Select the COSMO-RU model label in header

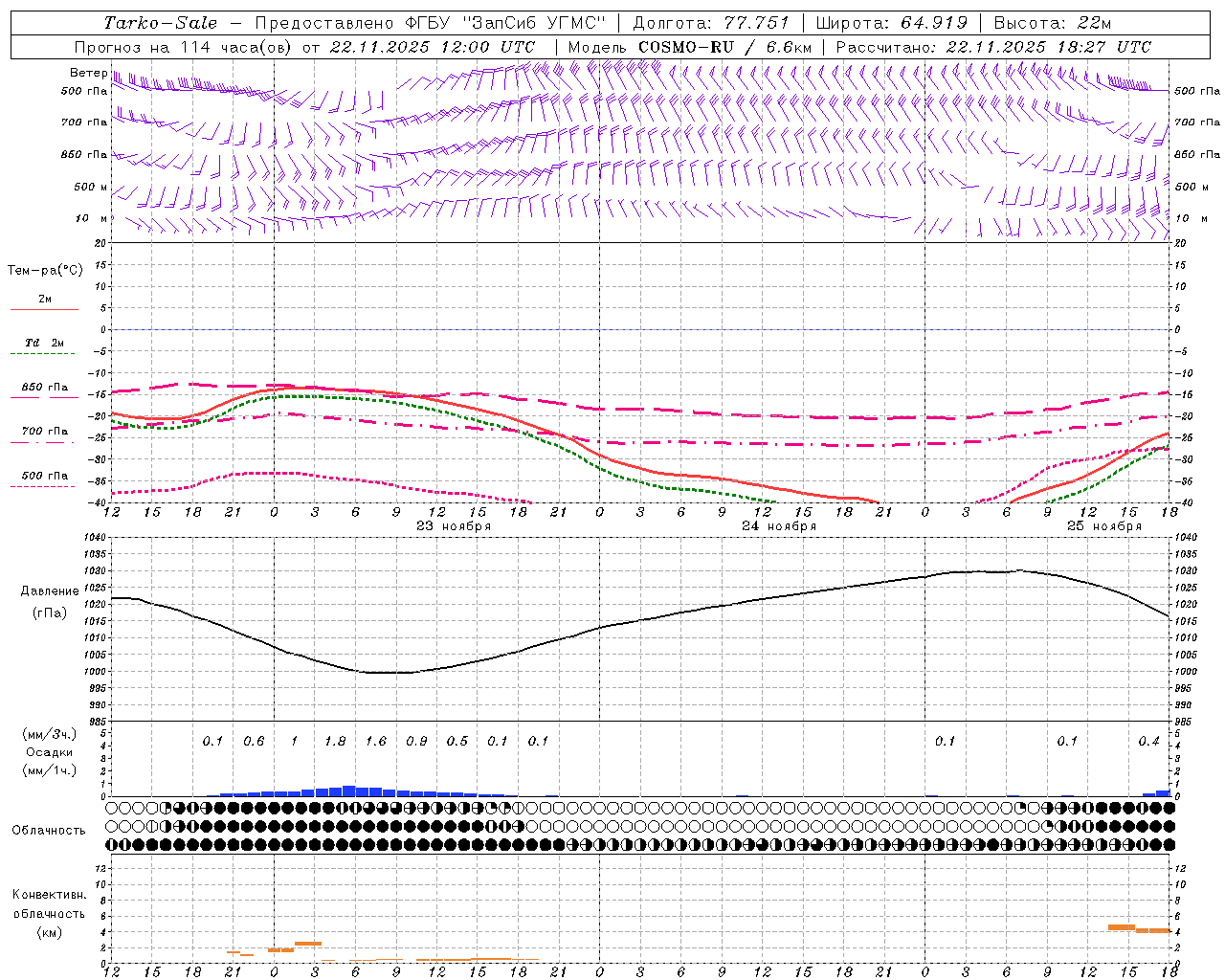pos(686,47)
